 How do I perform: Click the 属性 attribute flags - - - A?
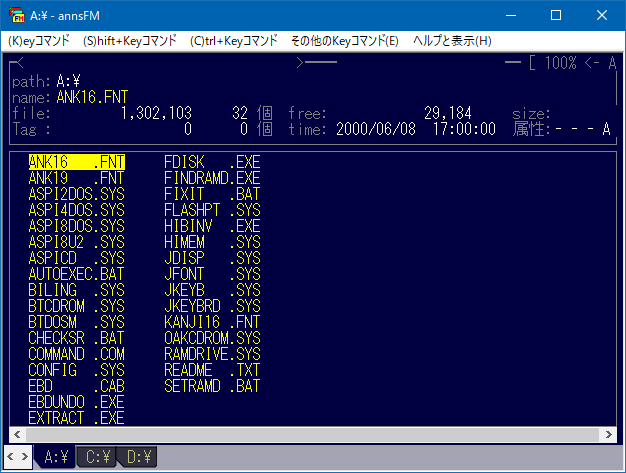582,129
